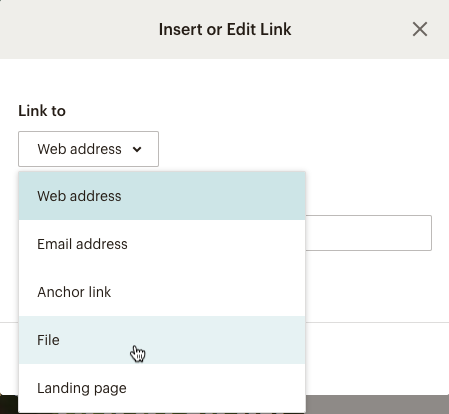449x414 pixels.
Task: Open the Link to dropdown
Action: click(x=88, y=149)
